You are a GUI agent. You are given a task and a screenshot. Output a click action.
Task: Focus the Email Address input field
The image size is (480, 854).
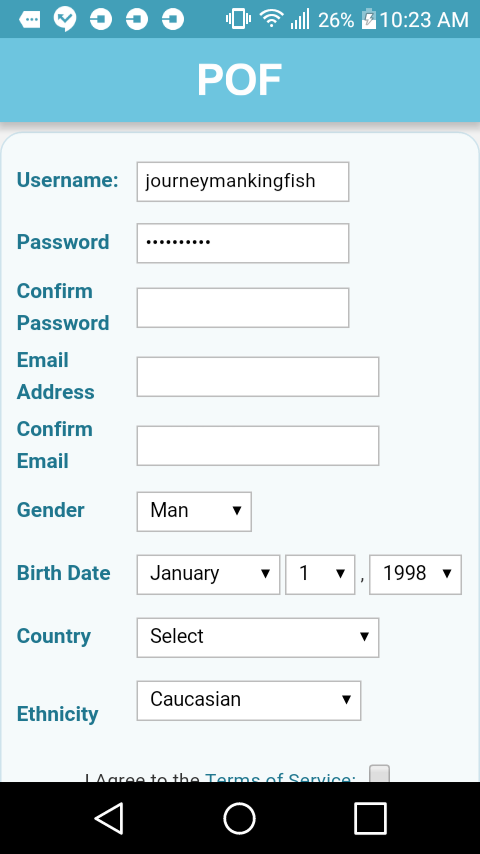point(258,376)
